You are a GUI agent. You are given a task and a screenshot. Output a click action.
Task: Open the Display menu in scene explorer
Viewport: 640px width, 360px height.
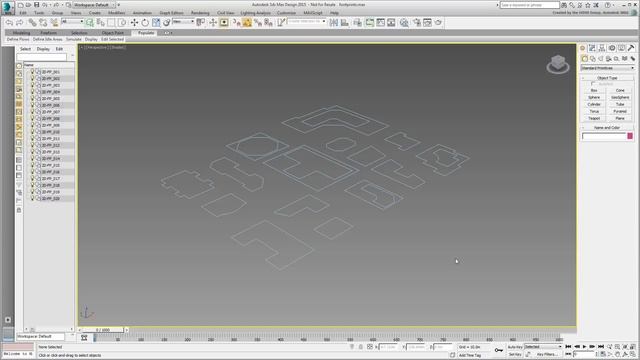point(43,49)
